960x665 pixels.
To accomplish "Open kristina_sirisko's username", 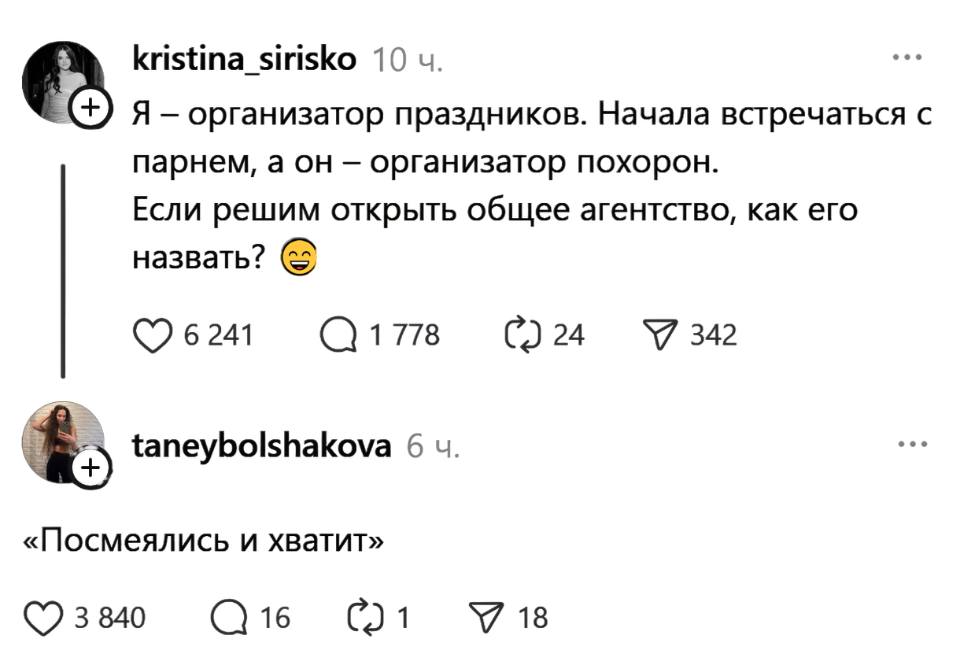I will coord(245,59).
